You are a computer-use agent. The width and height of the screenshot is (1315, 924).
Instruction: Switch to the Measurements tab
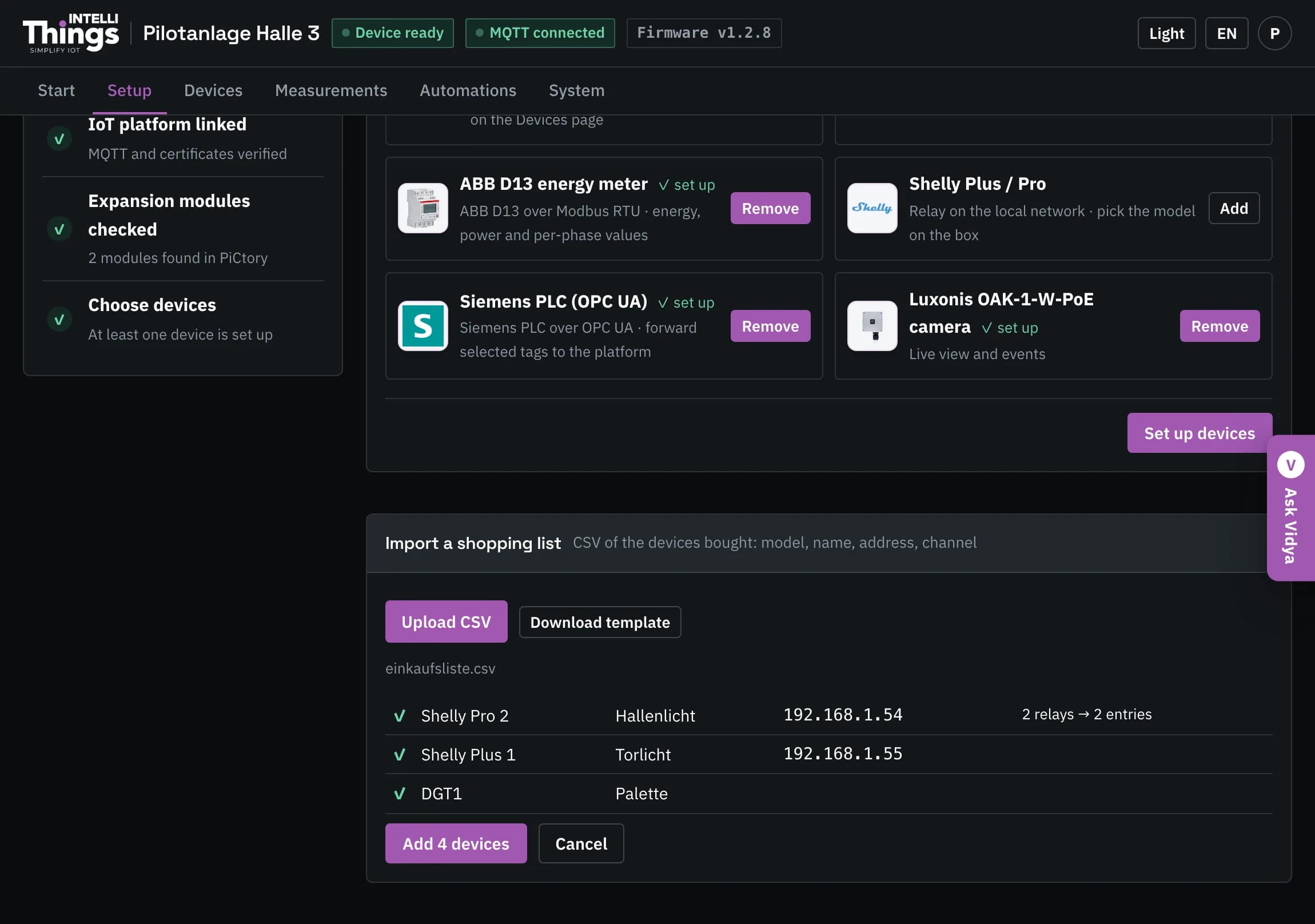[x=331, y=90]
